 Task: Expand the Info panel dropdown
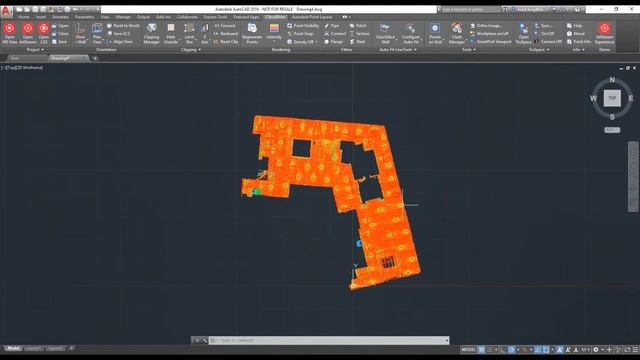578,50
